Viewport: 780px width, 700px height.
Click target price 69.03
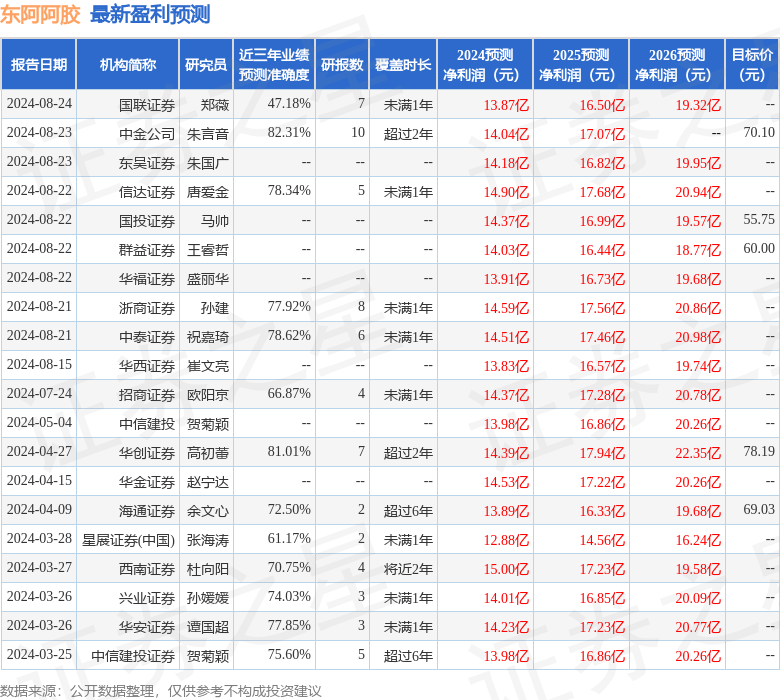(759, 510)
